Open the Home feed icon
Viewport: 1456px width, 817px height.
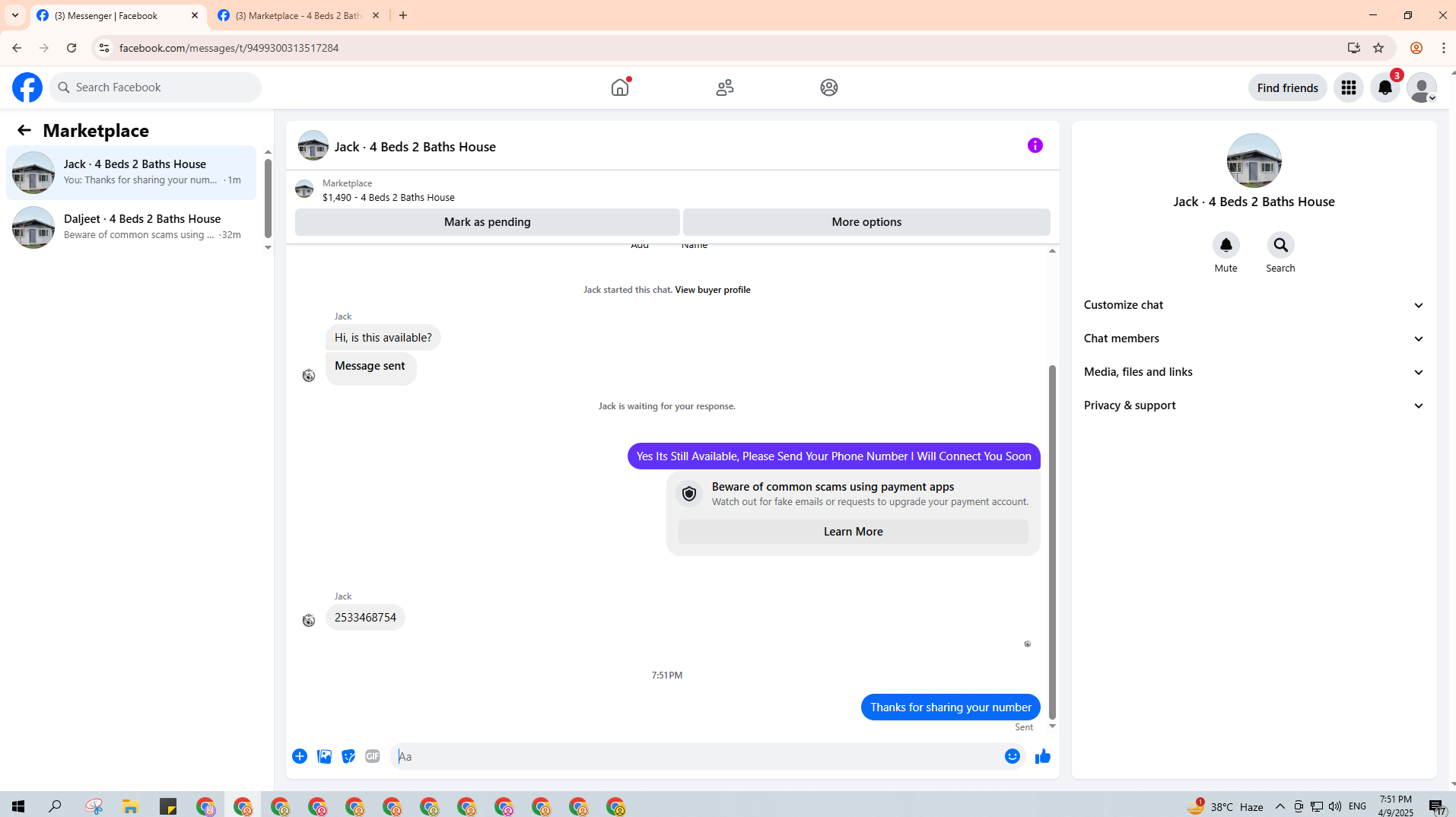(x=620, y=87)
